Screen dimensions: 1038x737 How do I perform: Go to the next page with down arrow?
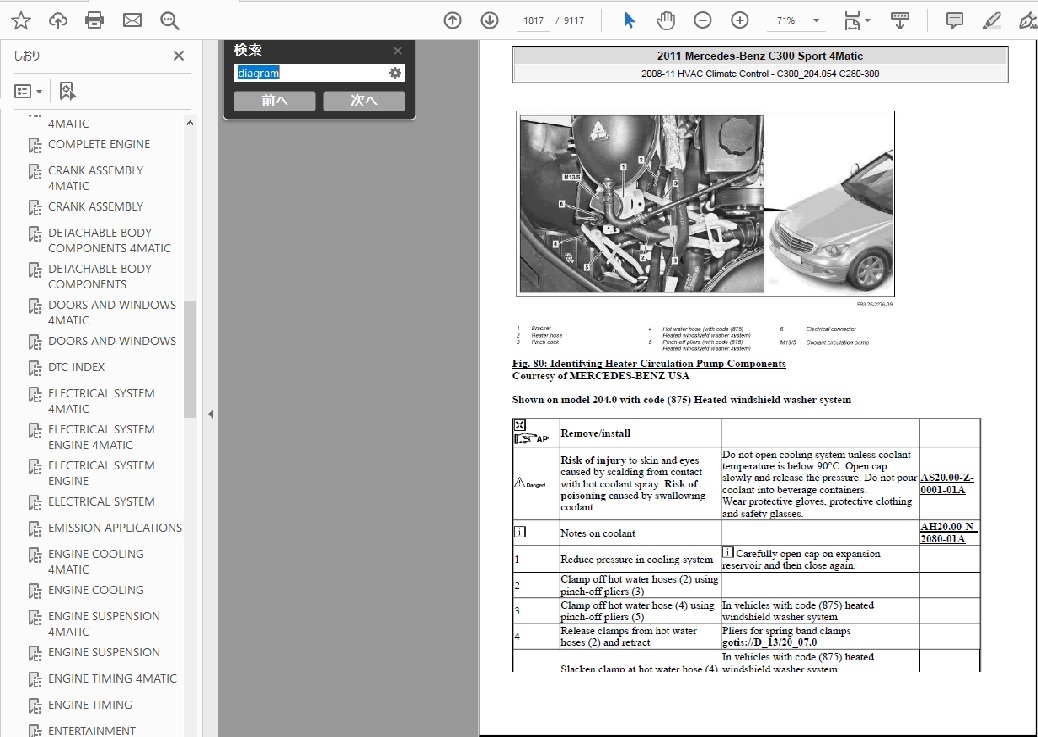tap(489, 21)
